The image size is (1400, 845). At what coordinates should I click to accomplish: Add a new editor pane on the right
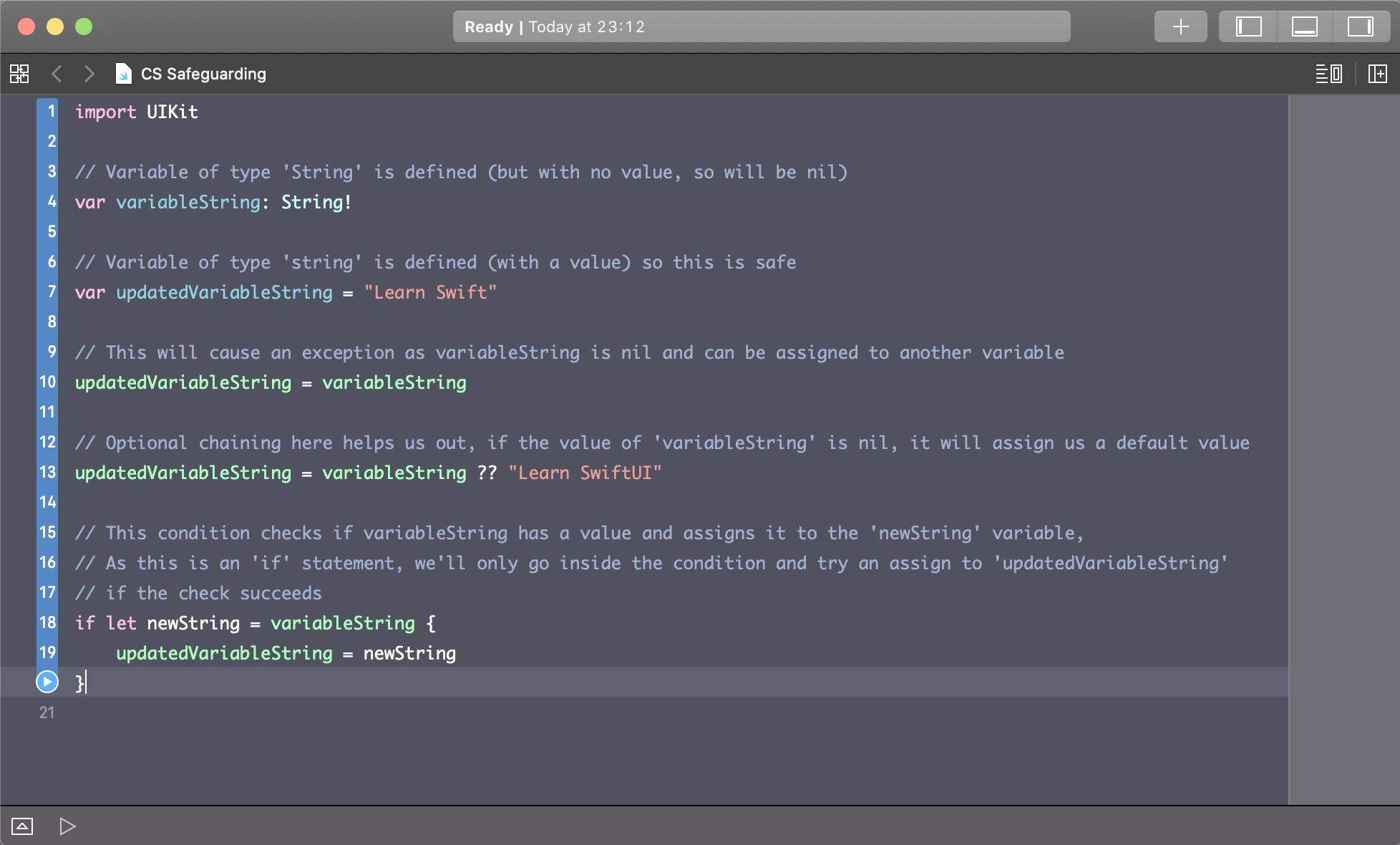tap(1378, 74)
